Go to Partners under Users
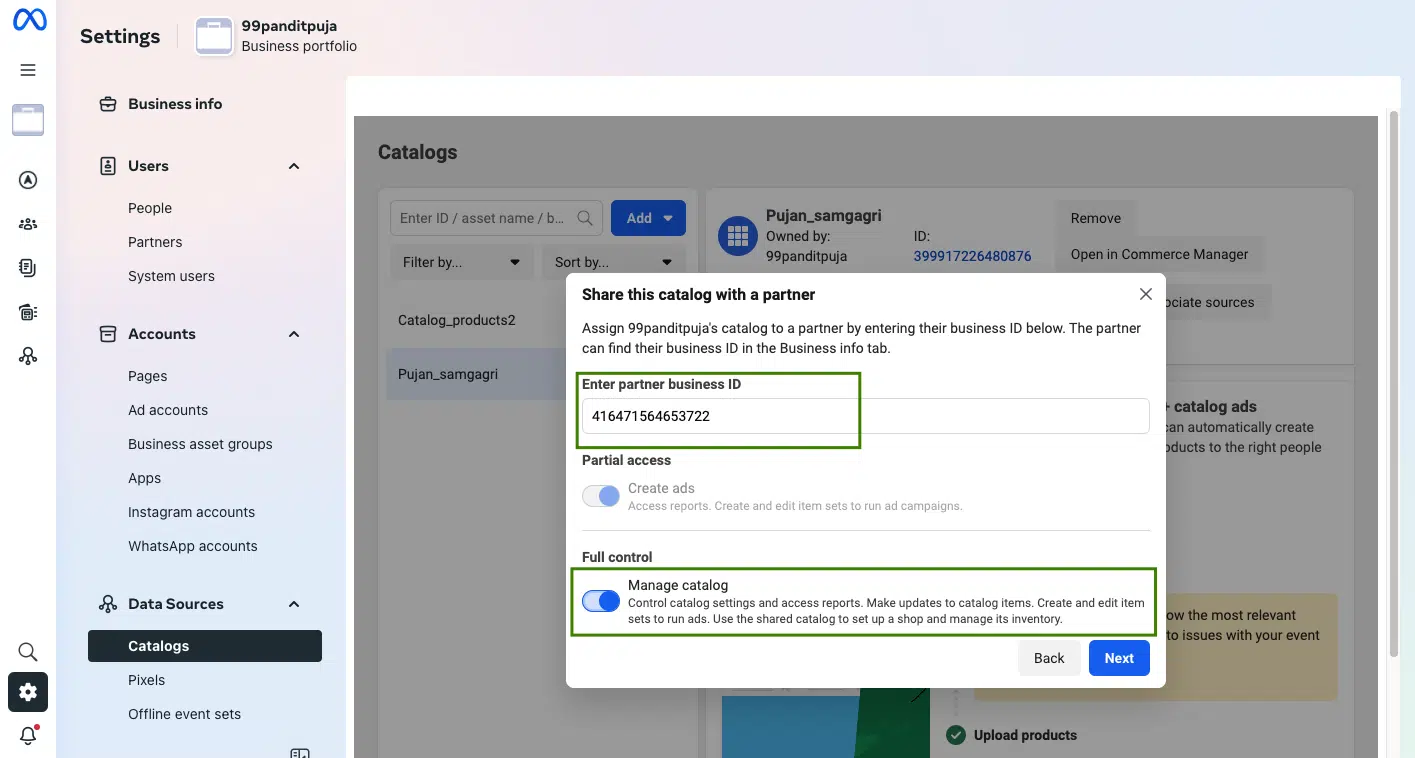The height and width of the screenshot is (758, 1415). 155,242
